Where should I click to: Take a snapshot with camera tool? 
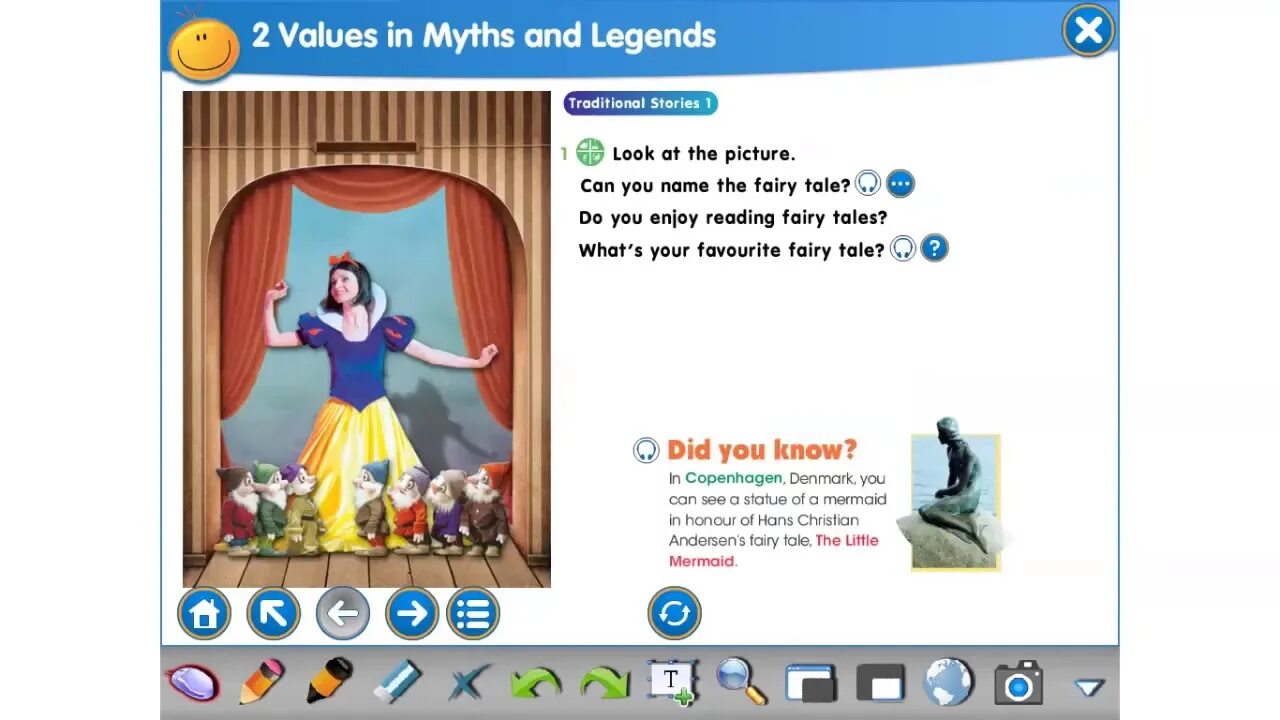click(x=1018, y=684)
